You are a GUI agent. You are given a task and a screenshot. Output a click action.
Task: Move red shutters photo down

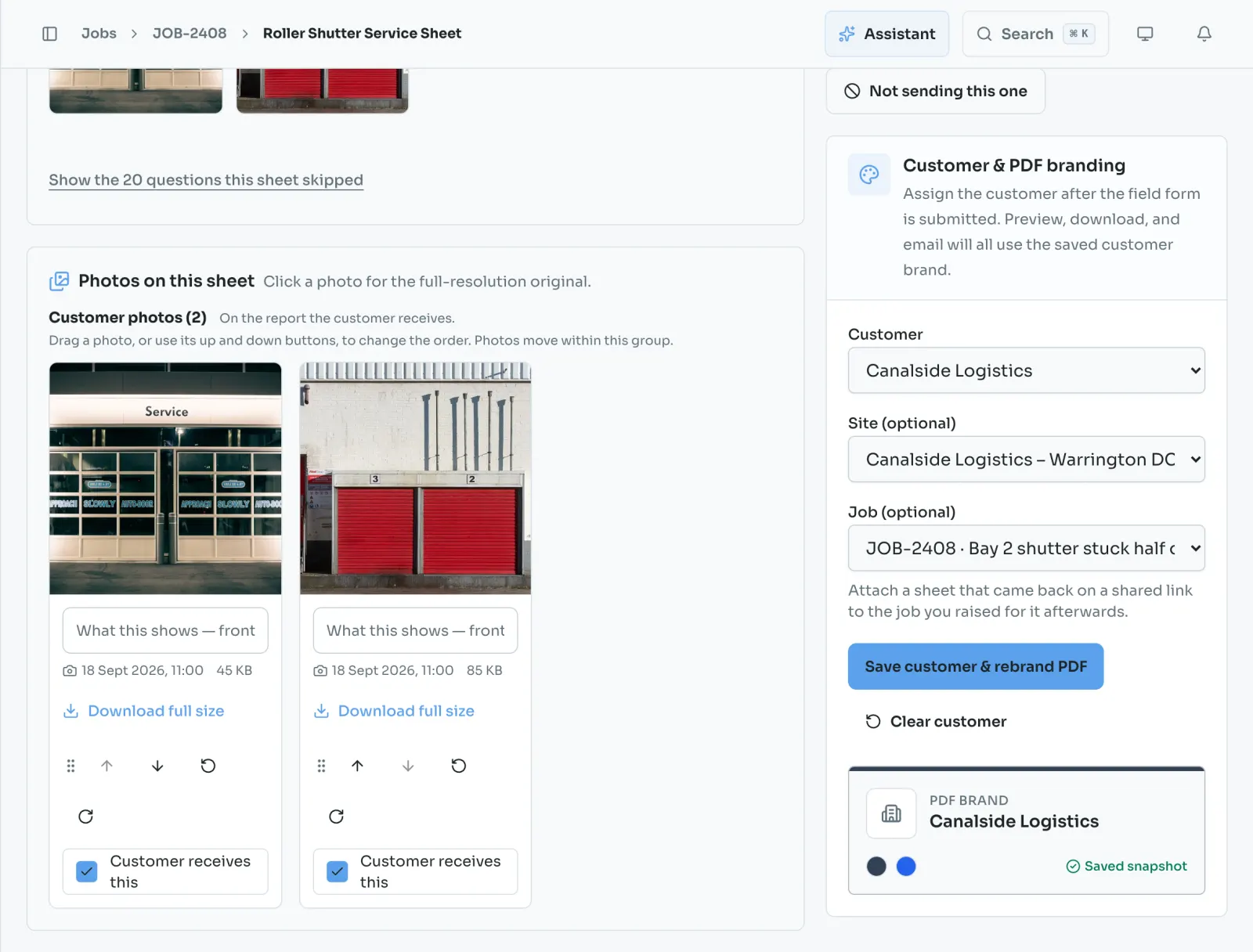coord(408,766)
